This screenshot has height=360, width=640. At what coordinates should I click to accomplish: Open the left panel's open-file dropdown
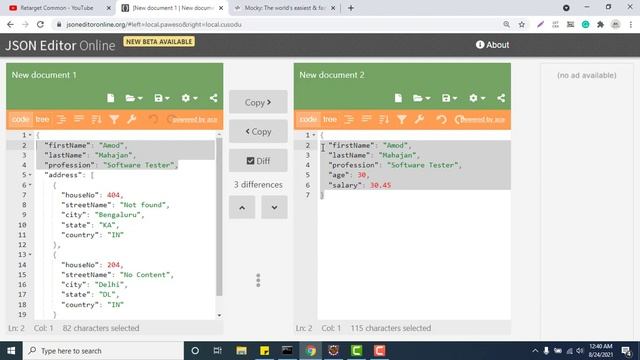(x=134, y=98)
